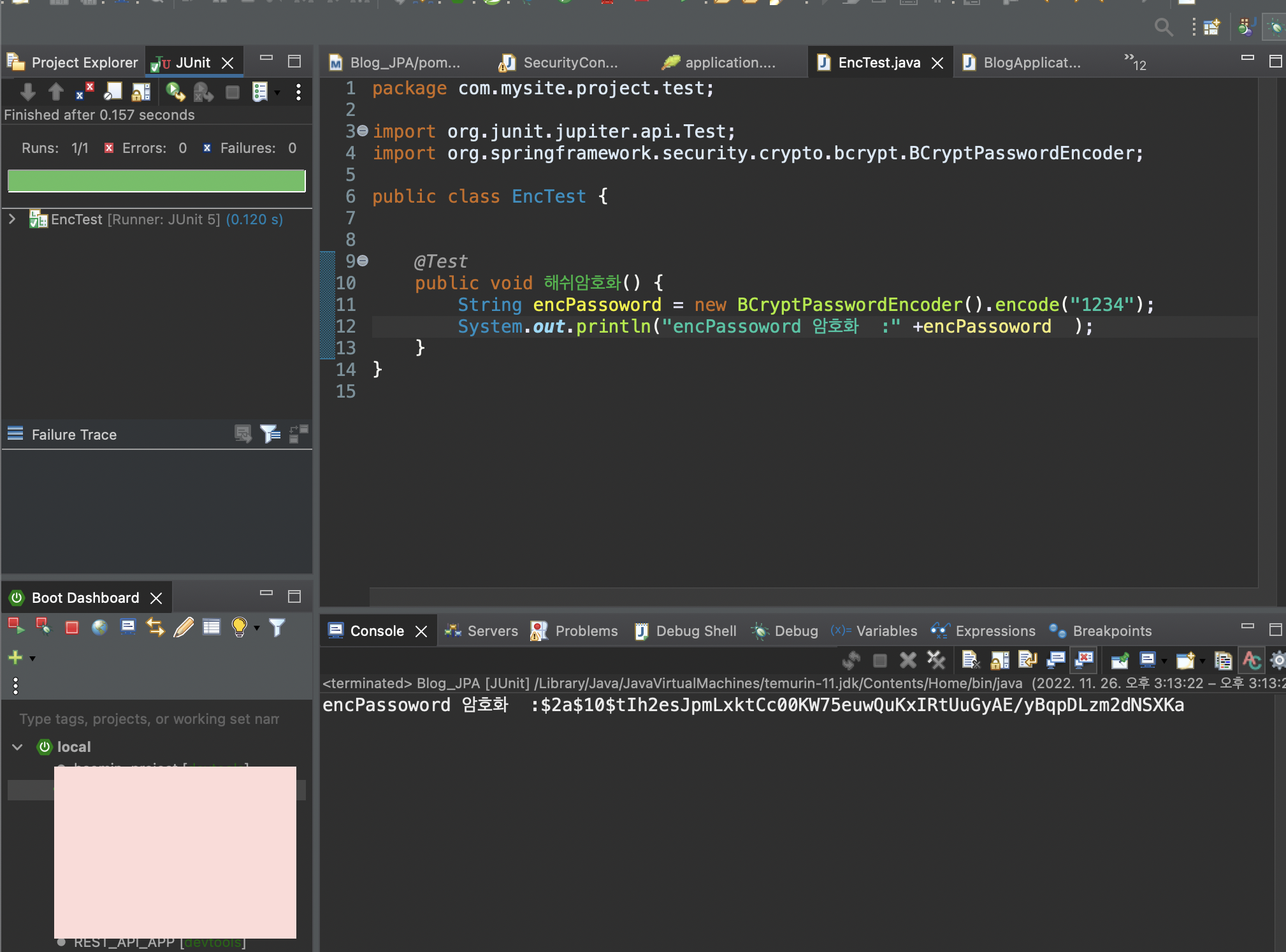Open Test Run History dropdown arrow
Screen dimensions: 1286x952
coord(277,93)
